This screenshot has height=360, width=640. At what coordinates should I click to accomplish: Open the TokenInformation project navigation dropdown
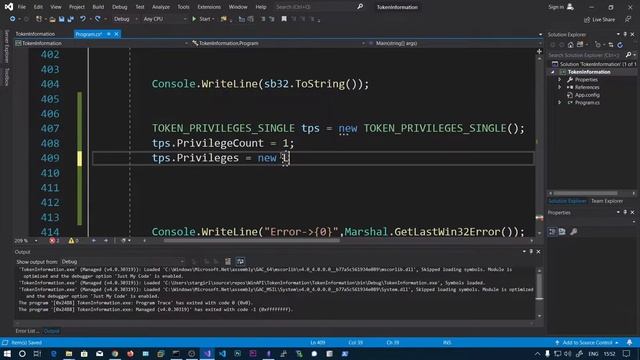tap(102, 43)
